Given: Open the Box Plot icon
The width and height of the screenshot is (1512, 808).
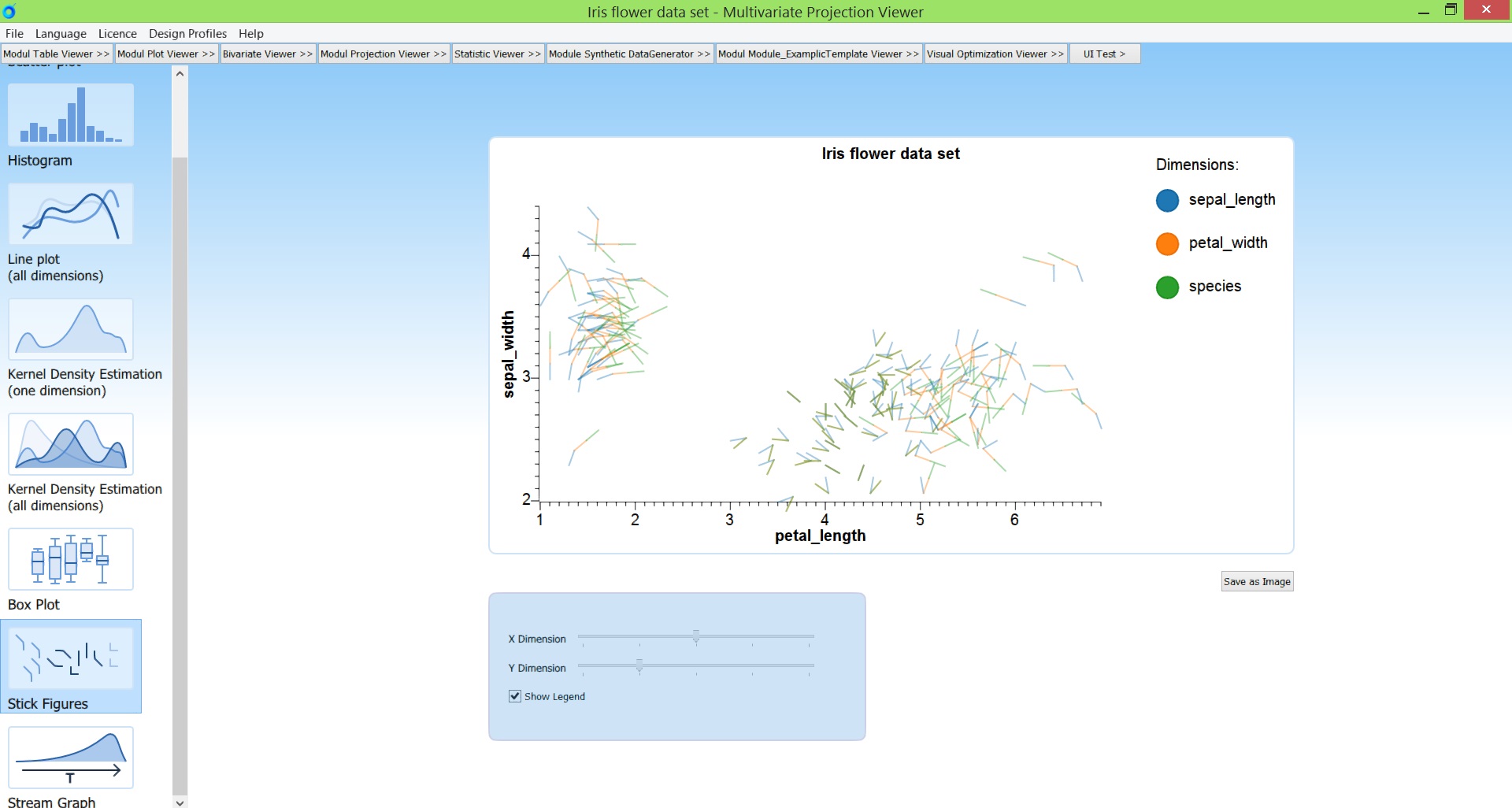Looking at the screenshot, I should 71,559.
